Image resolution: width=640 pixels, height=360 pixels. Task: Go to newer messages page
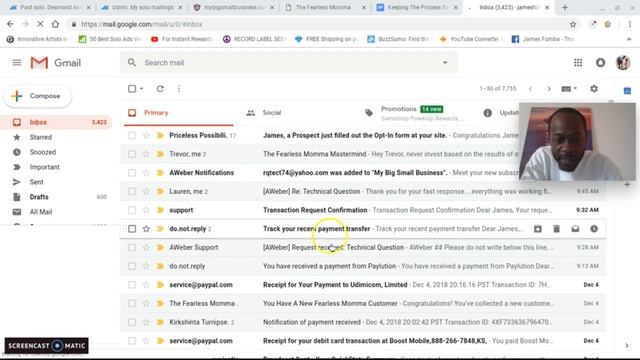pyautogui.click(x=530, y=89)
